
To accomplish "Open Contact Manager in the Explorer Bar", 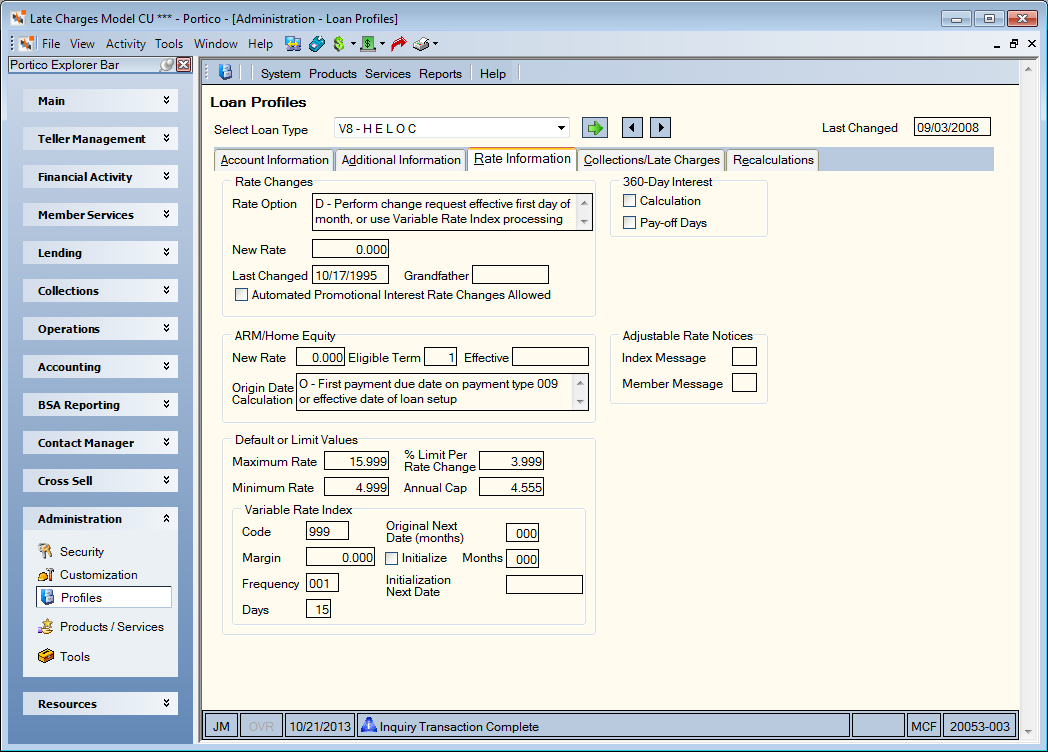I will pyautogui.click(x=100, y=443).
